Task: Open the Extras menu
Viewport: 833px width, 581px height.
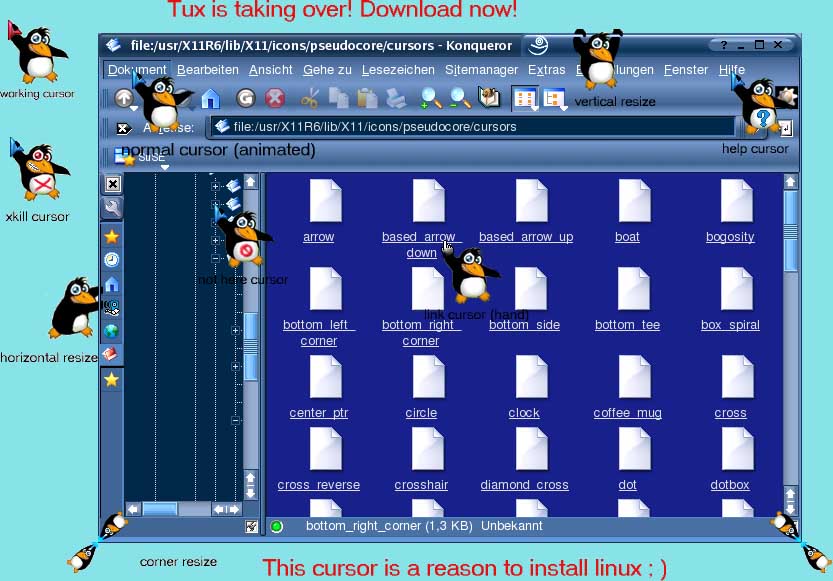Action: click(x=546, y=70)
